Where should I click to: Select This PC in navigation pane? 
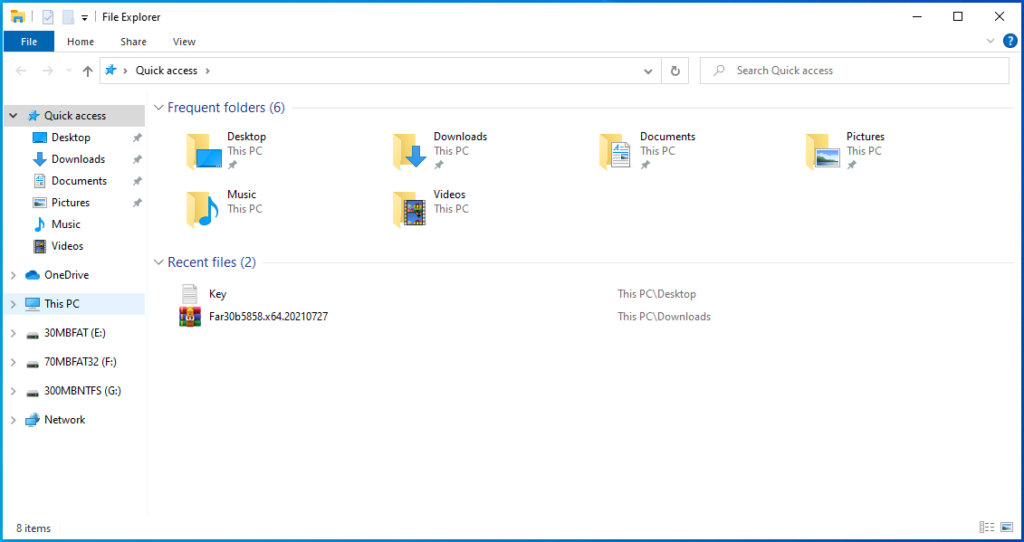tap(61, 304)
